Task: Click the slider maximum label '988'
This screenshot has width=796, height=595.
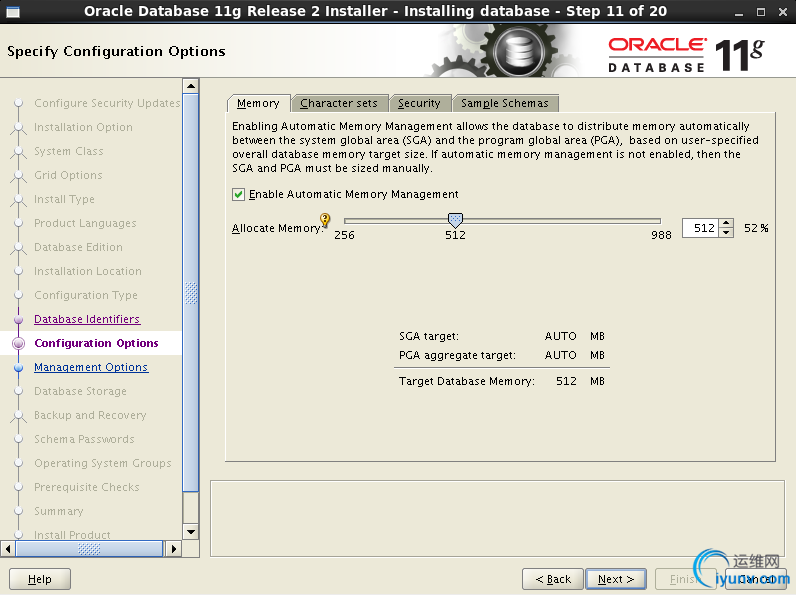Action: [x=661, y=235]
